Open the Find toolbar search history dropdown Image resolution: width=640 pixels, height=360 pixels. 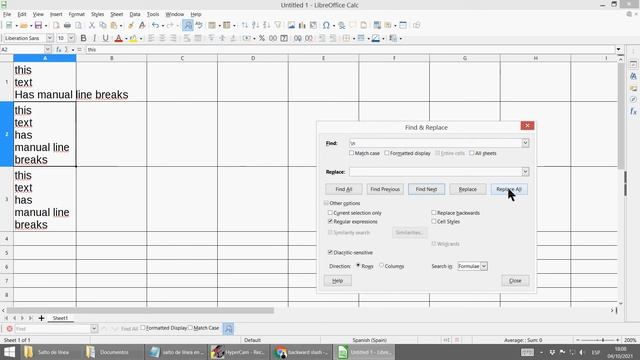[94, 329]
